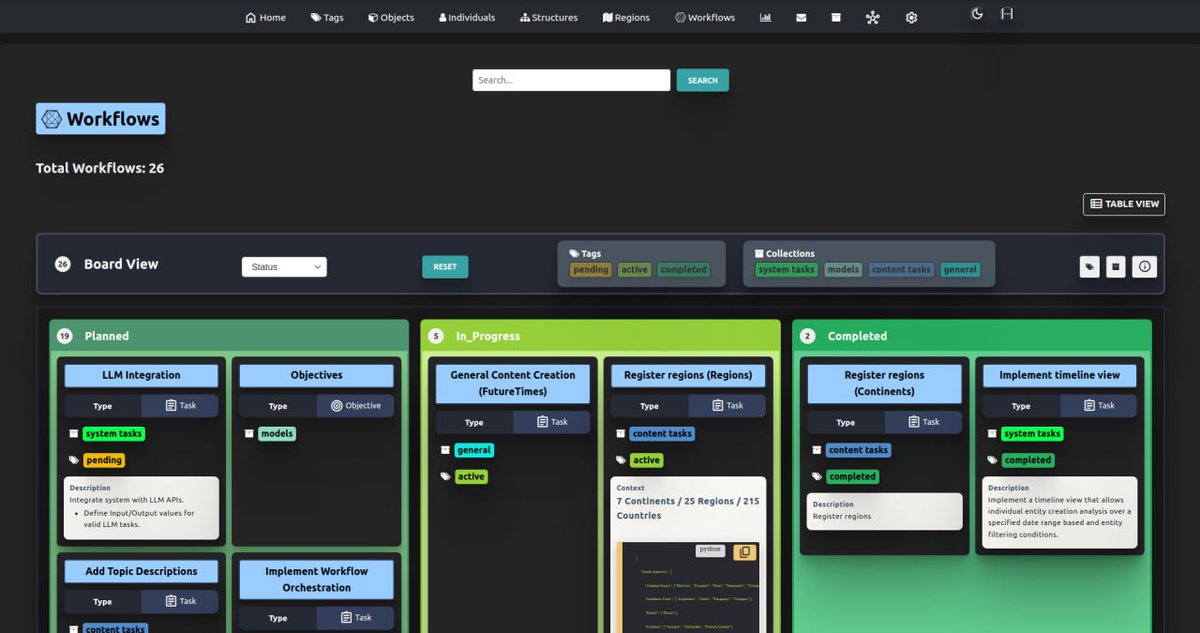Copy the python code snippet using its copy icon
Viewport: 1200px width, 633px height.
pos(745,551)
